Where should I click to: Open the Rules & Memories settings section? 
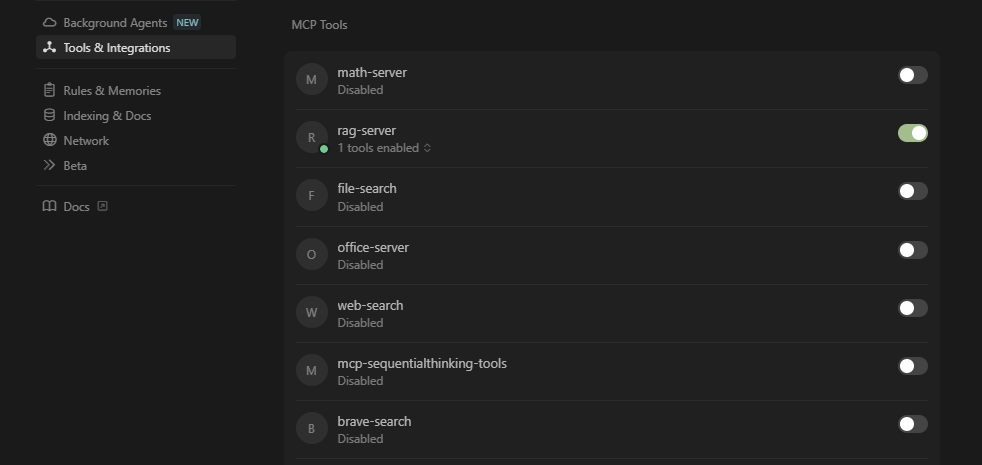pos(111,90)
